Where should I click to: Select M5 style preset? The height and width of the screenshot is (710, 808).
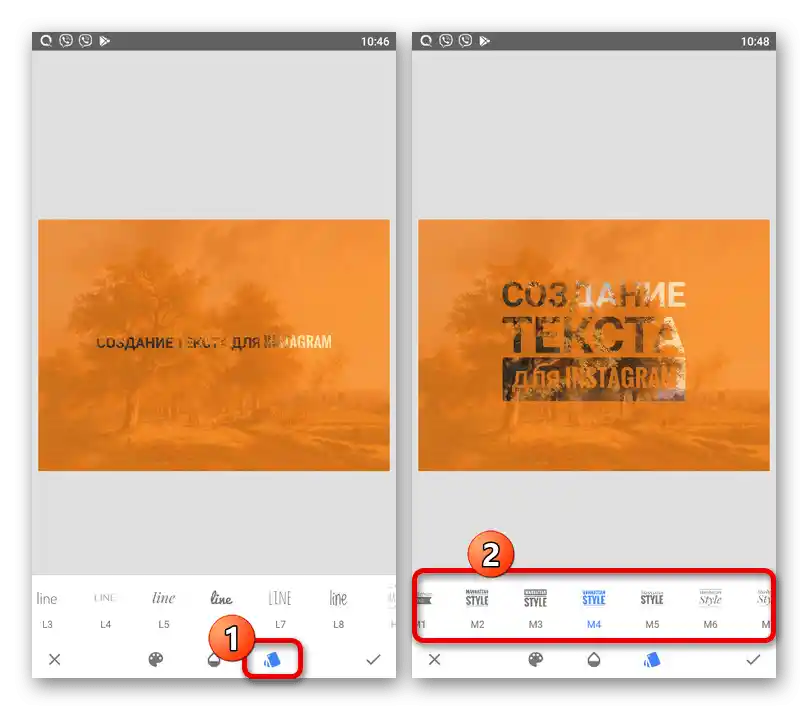(x=652, y=609)
